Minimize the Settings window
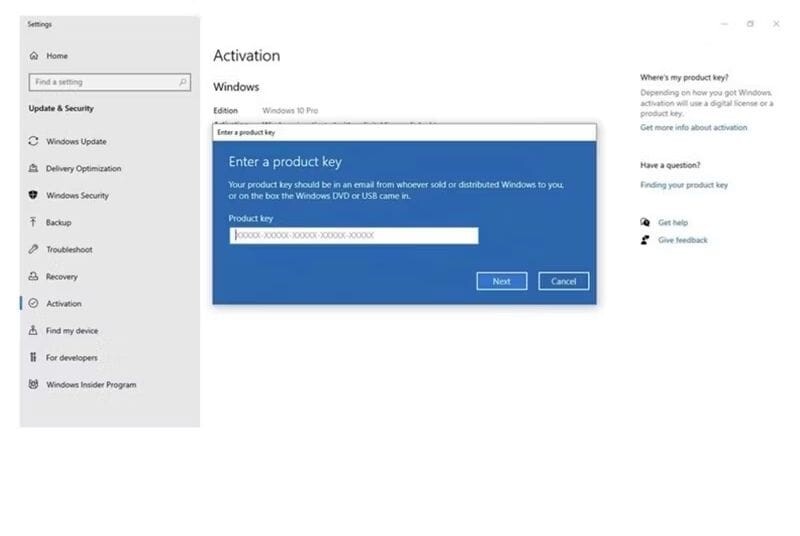The width and height of the screenshot is (800, 536). tap(724, 24)
